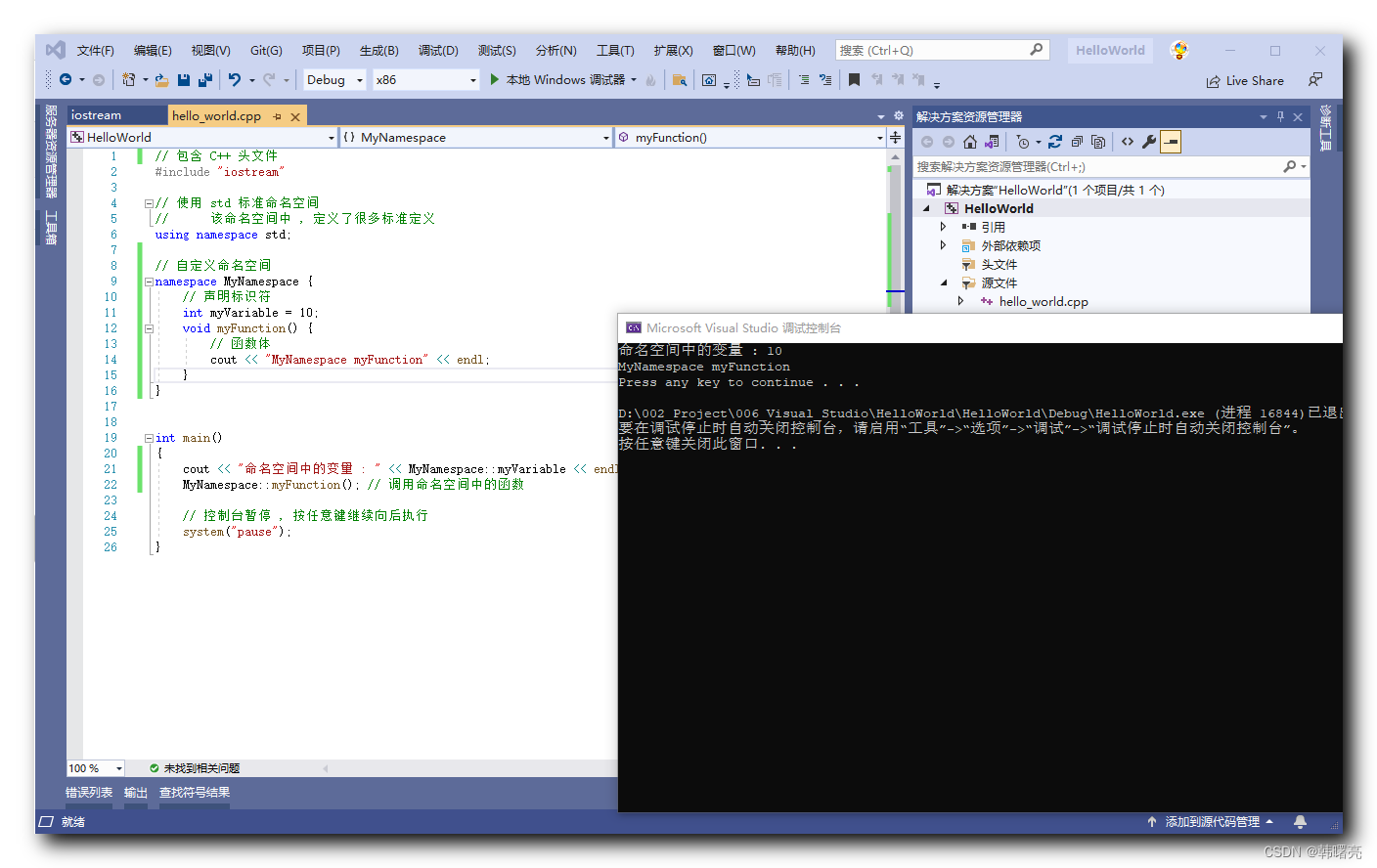Click the 未找到相关问题 status indicator
1377x868 pixels.
coord(195,768)
